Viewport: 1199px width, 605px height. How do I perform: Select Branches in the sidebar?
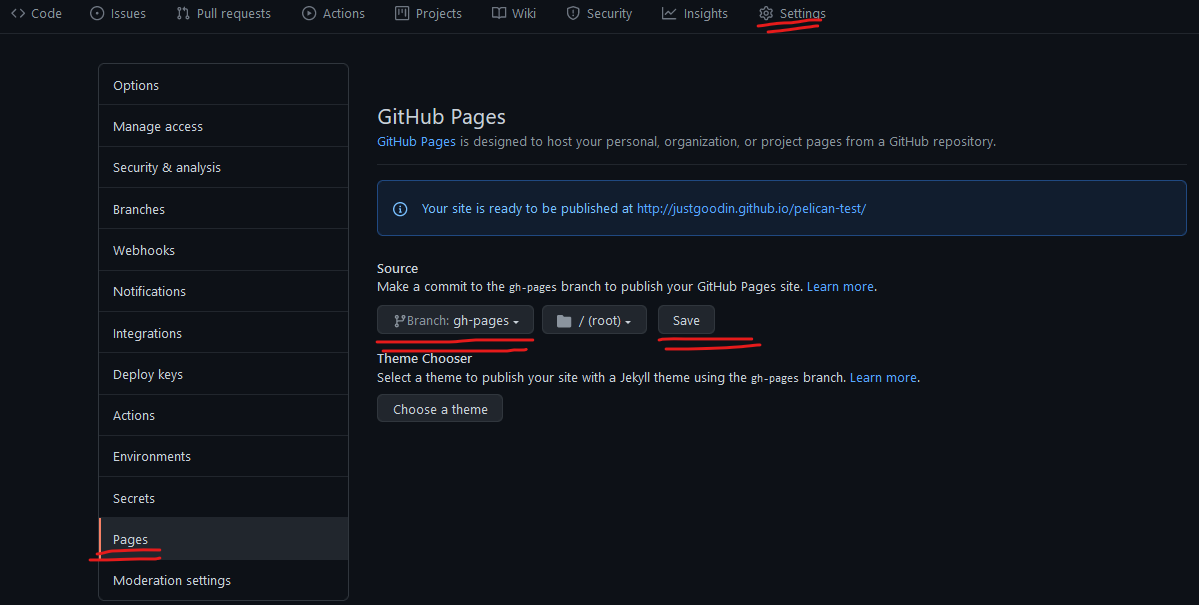point(138,208)
